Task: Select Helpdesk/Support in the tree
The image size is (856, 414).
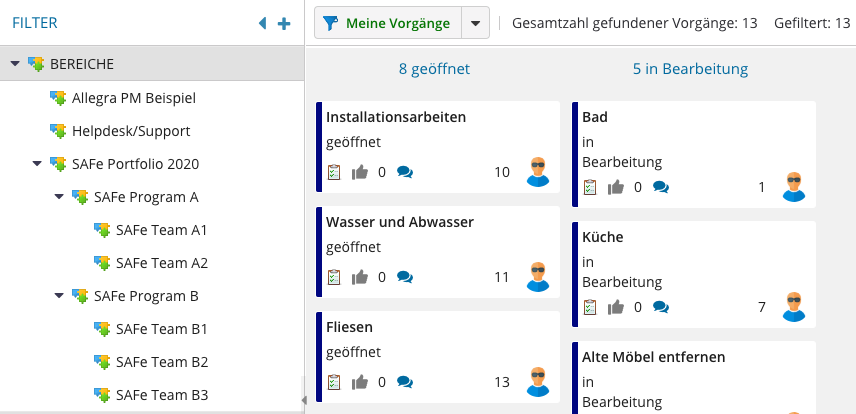Action: tap(130, 130)
